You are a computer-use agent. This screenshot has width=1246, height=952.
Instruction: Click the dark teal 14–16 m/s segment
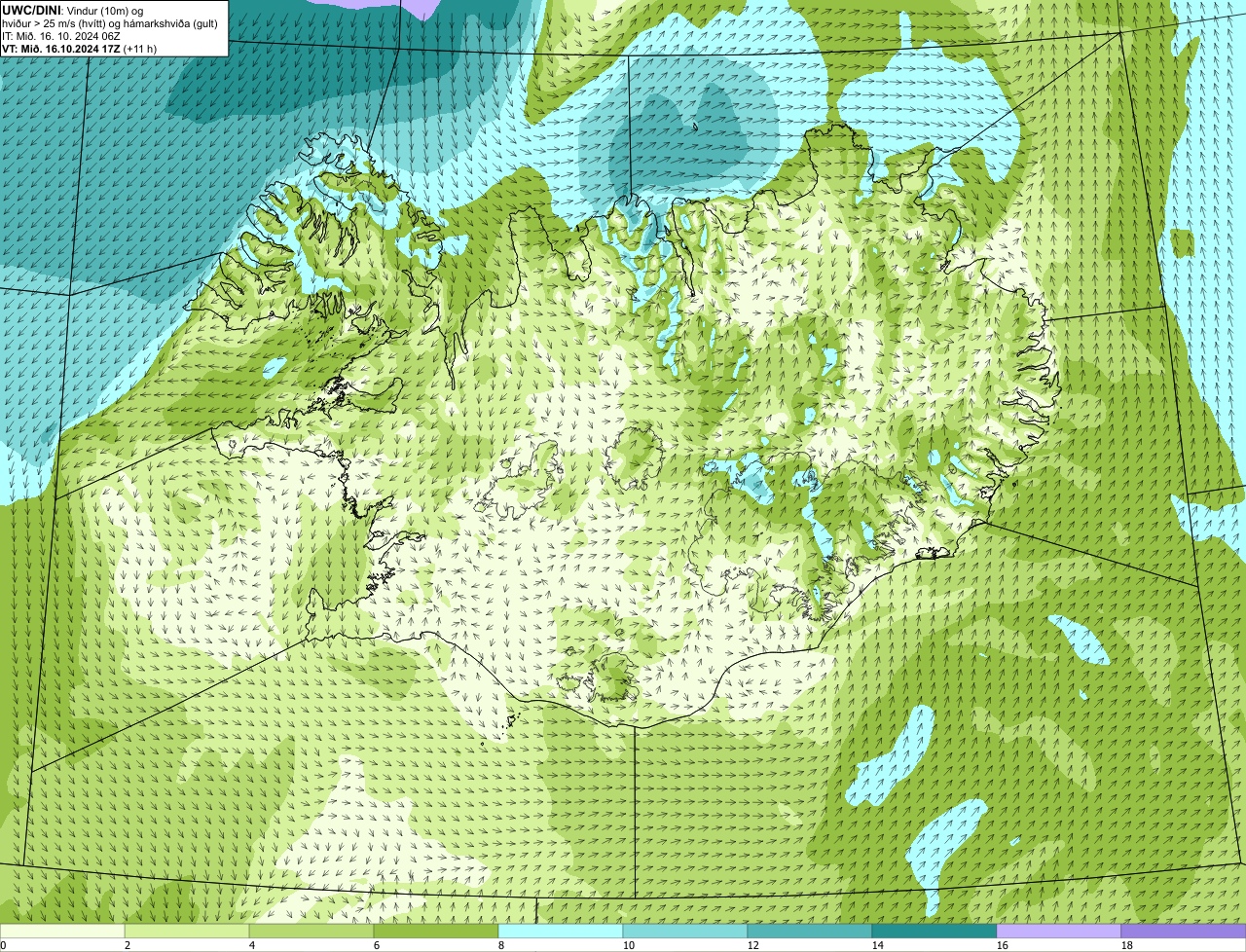coord(934,931)
